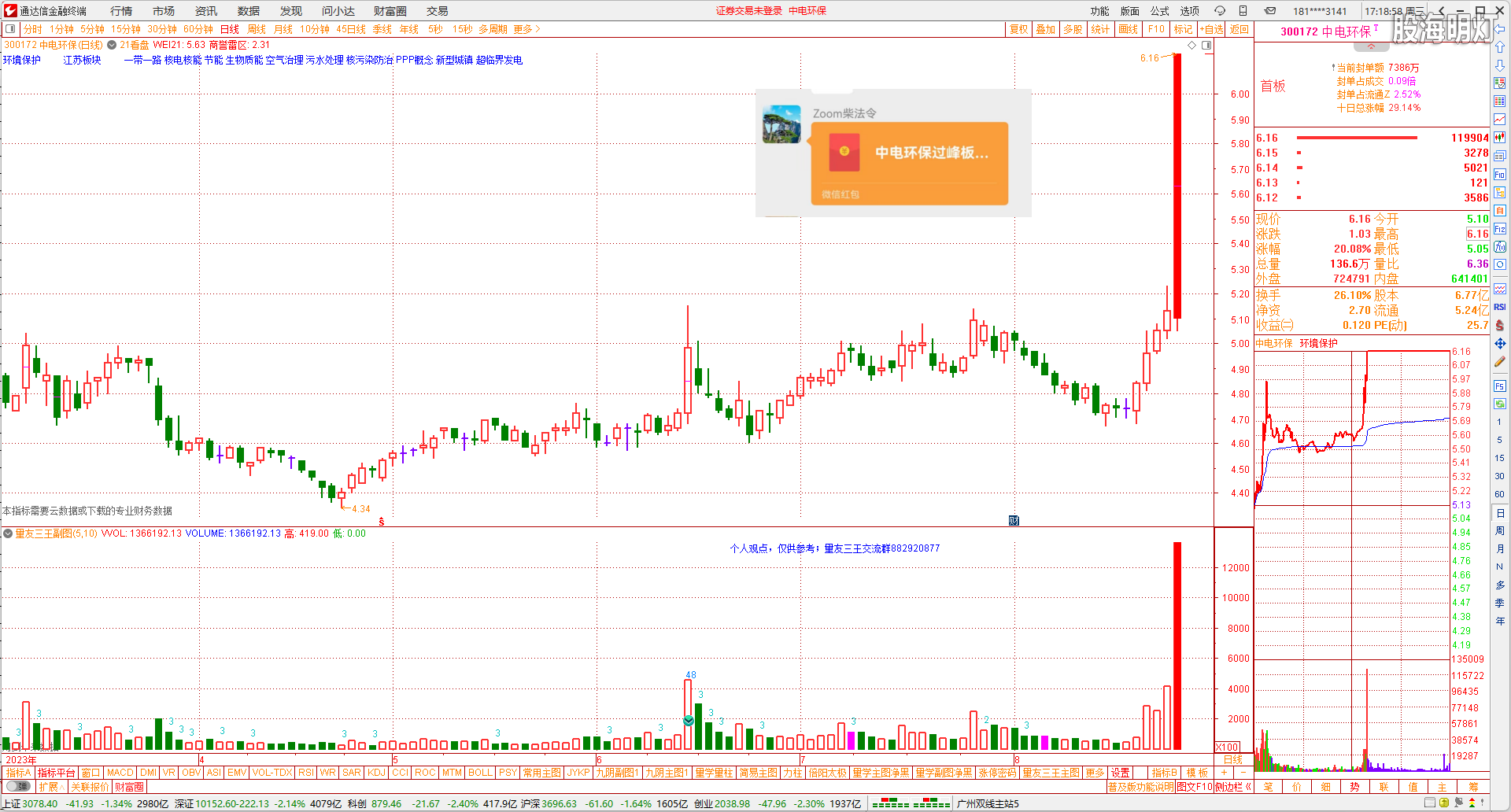Open the 资讯 menu
This screenshot has width=1511, height=812.
[x=206, y=11]
